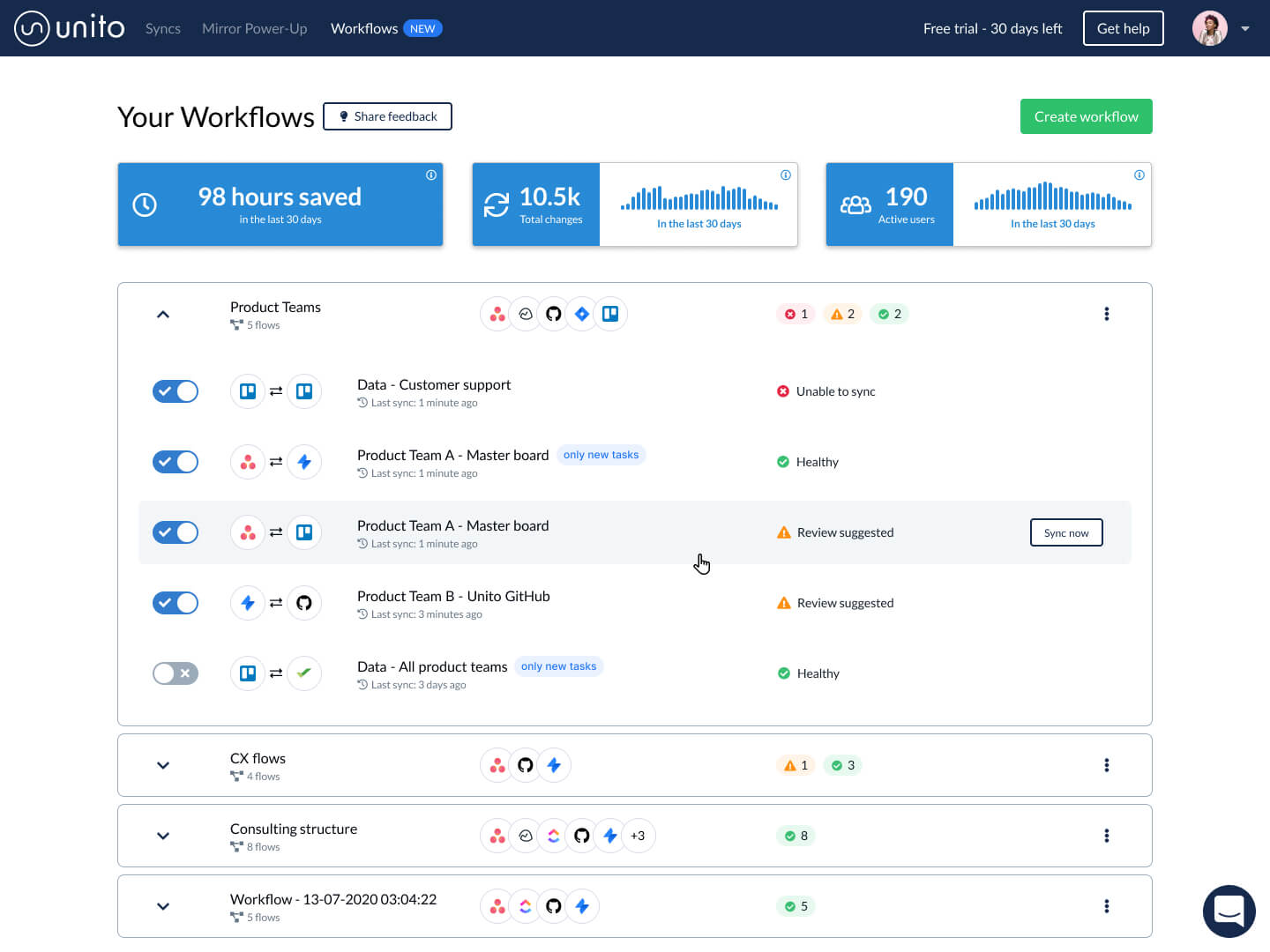Click the NEW badge next to Workflows

click(422, 28)
